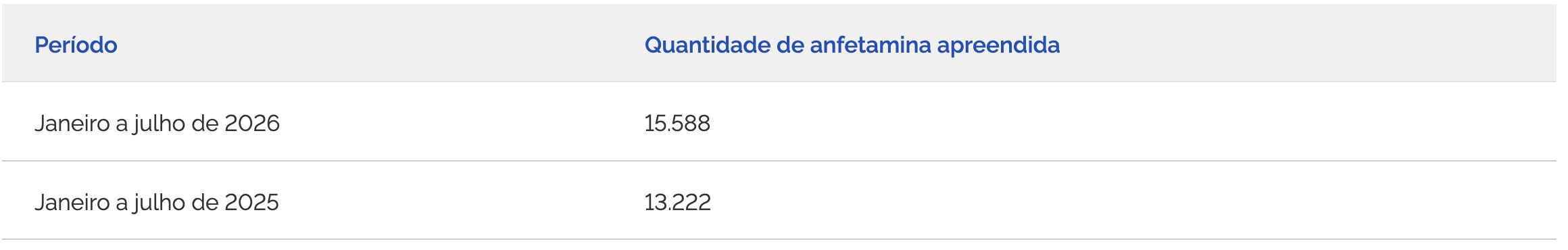Select the 13.222 quantity value

tap(677, 202)
